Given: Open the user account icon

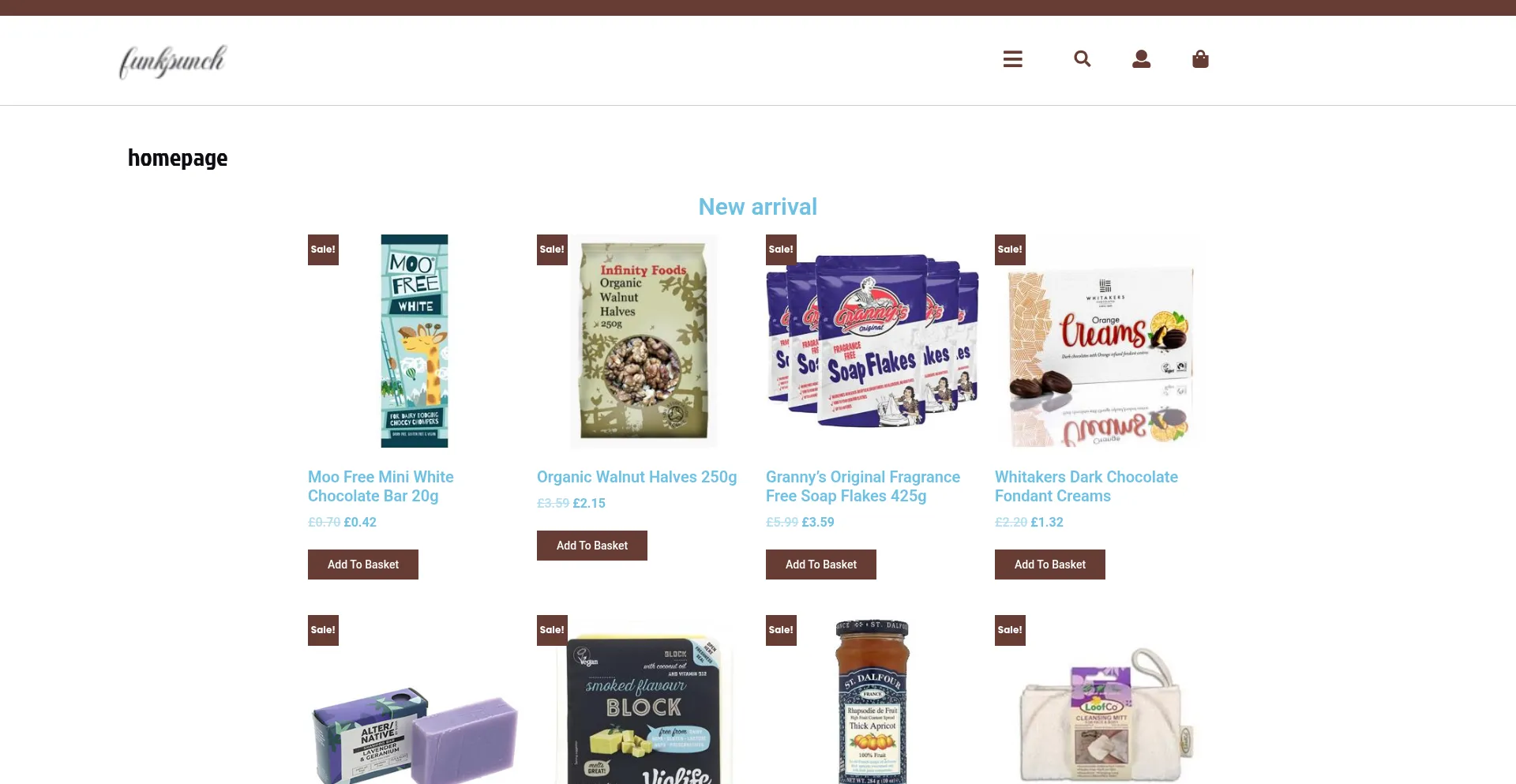Looking at the screenshot, I should pyautogui.click(x=1141, y=59).
